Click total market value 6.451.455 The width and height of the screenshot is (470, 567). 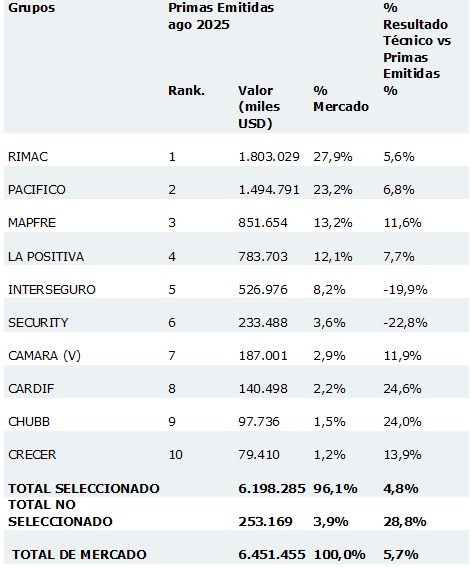272,554
